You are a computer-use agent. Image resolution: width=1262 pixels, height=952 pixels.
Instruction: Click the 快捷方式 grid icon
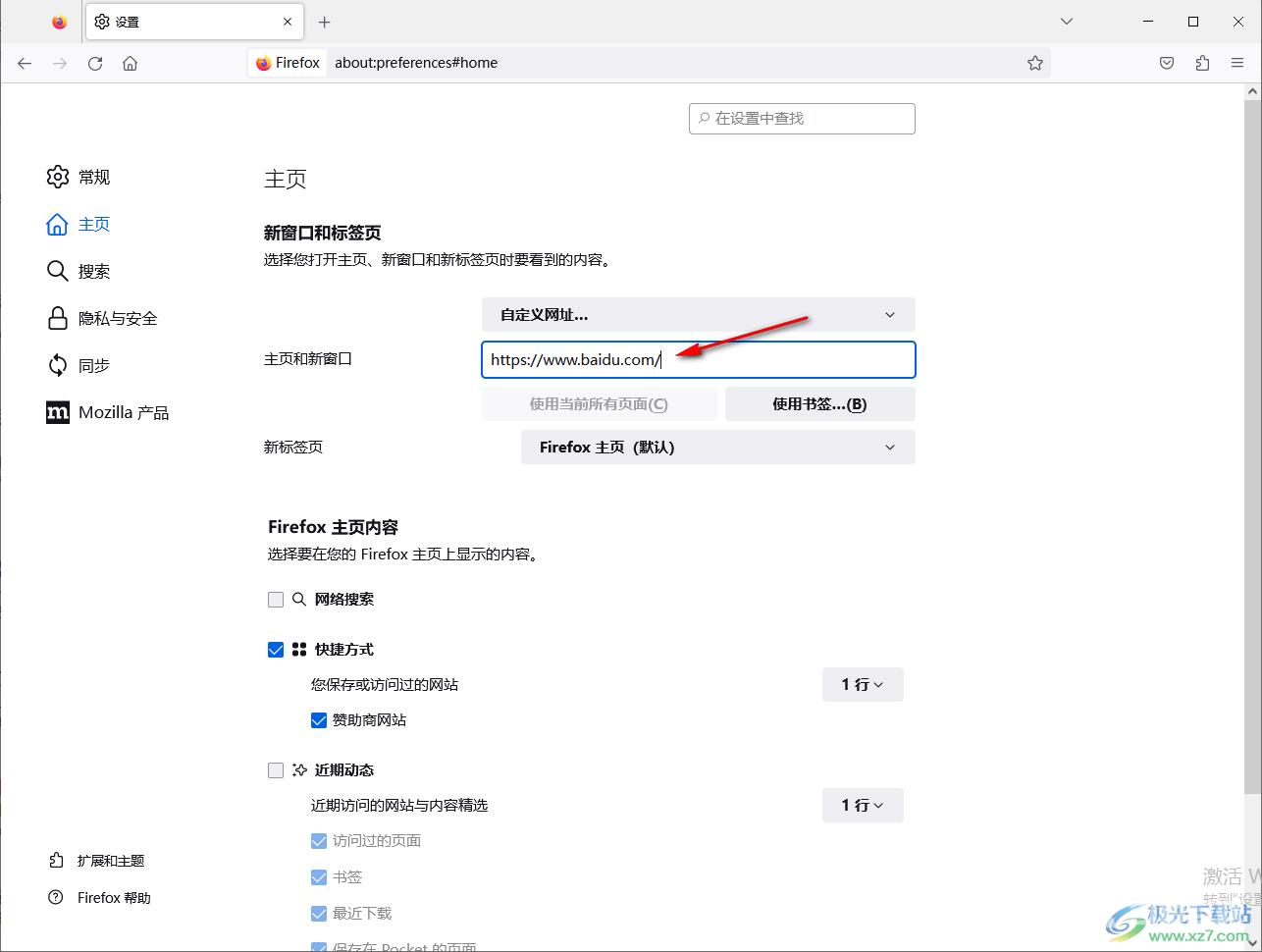[299, 650]
